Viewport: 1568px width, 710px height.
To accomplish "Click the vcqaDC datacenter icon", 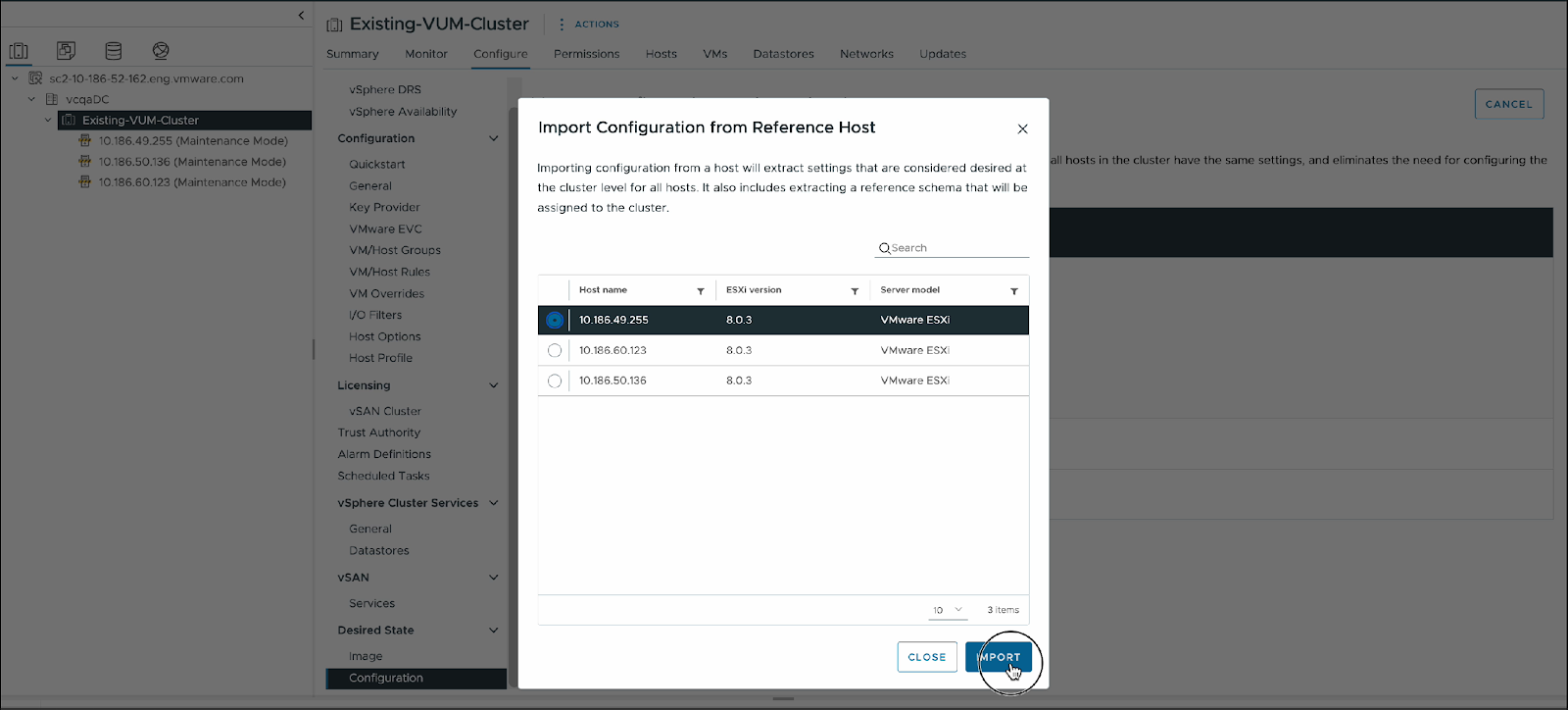I will click(x=52, y=99).
